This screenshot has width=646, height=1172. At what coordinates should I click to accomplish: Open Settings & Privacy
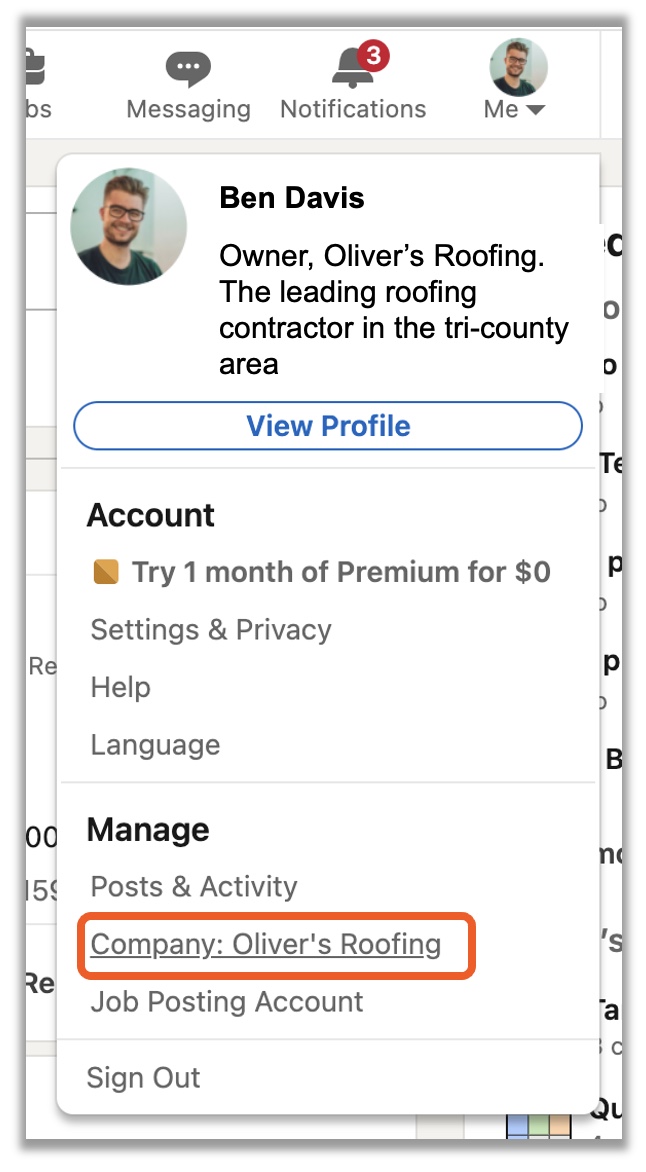coord(211,629)
